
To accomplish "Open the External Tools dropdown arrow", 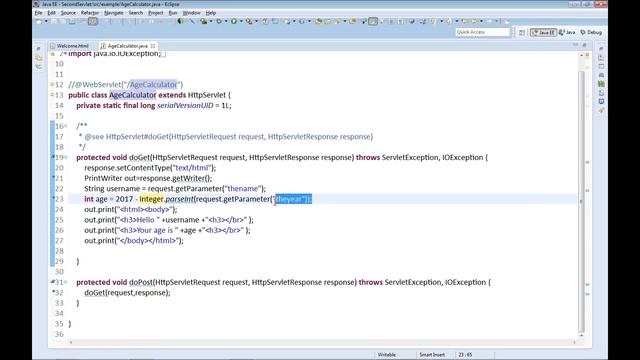I will 256,21.
